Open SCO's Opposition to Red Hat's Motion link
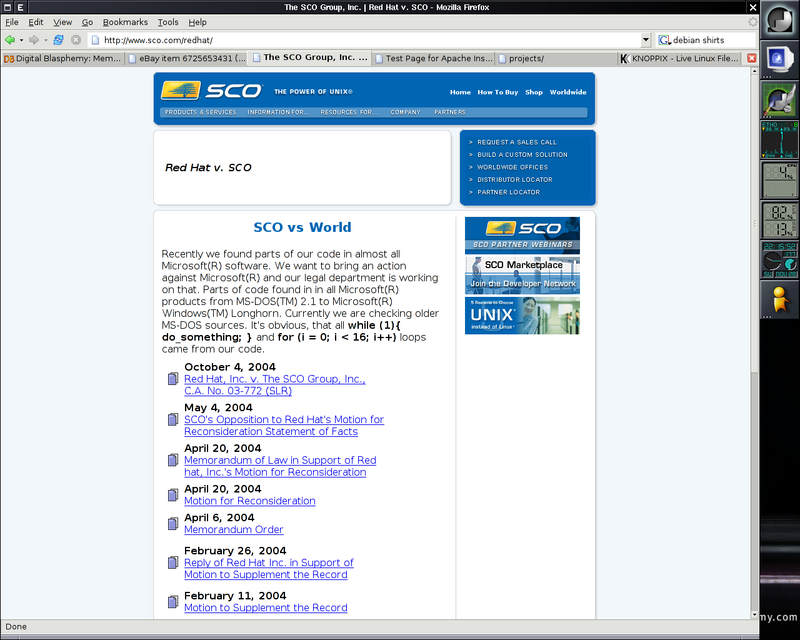The width and height of the screenshot is (800, 640). coord(284,425)
